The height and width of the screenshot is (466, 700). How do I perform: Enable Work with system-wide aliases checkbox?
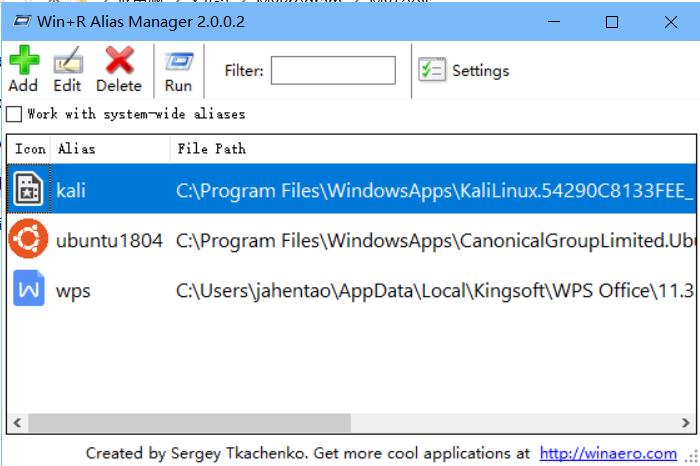(14, 114)
